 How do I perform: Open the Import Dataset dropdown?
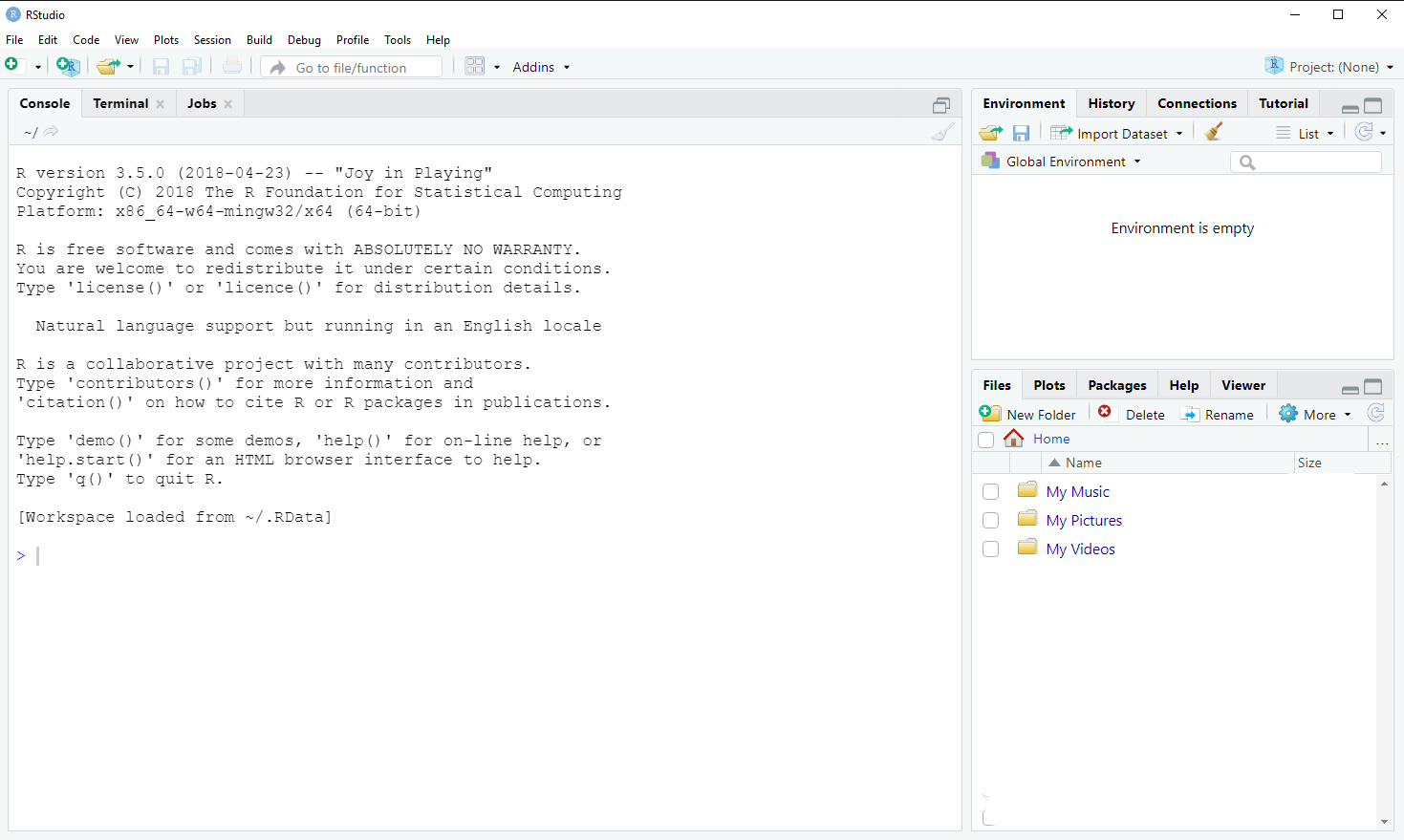(x=1117, y=133)
